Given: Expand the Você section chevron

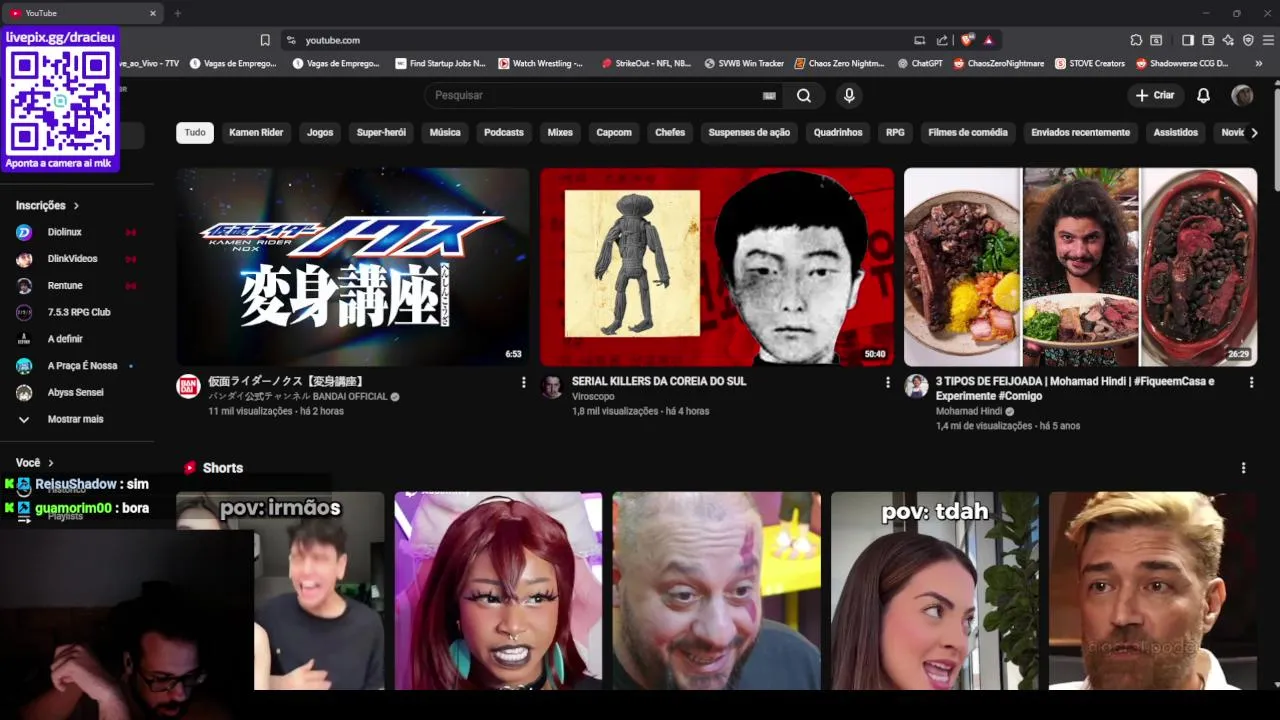Looking at the screenshot, I should click(x=51, y=463).
